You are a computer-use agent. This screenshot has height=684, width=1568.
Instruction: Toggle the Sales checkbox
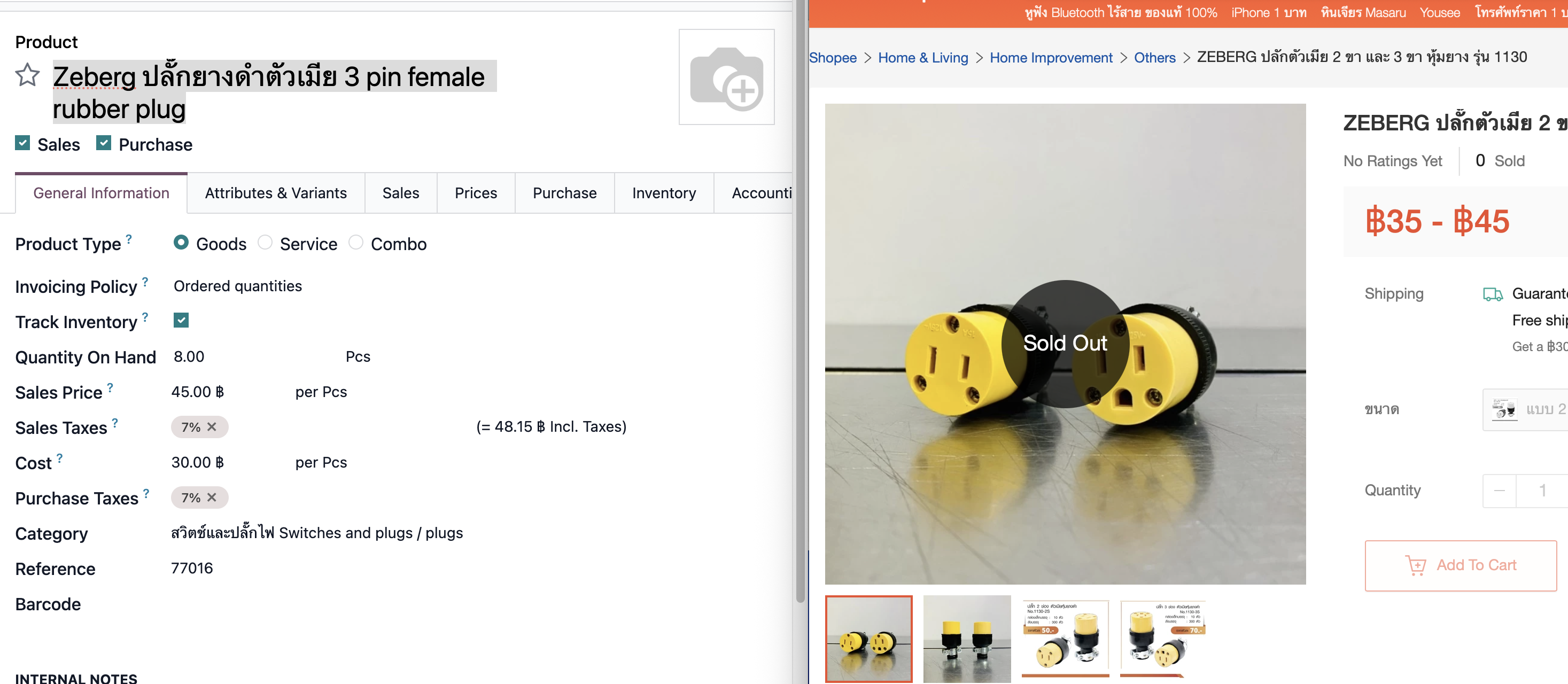22,144
